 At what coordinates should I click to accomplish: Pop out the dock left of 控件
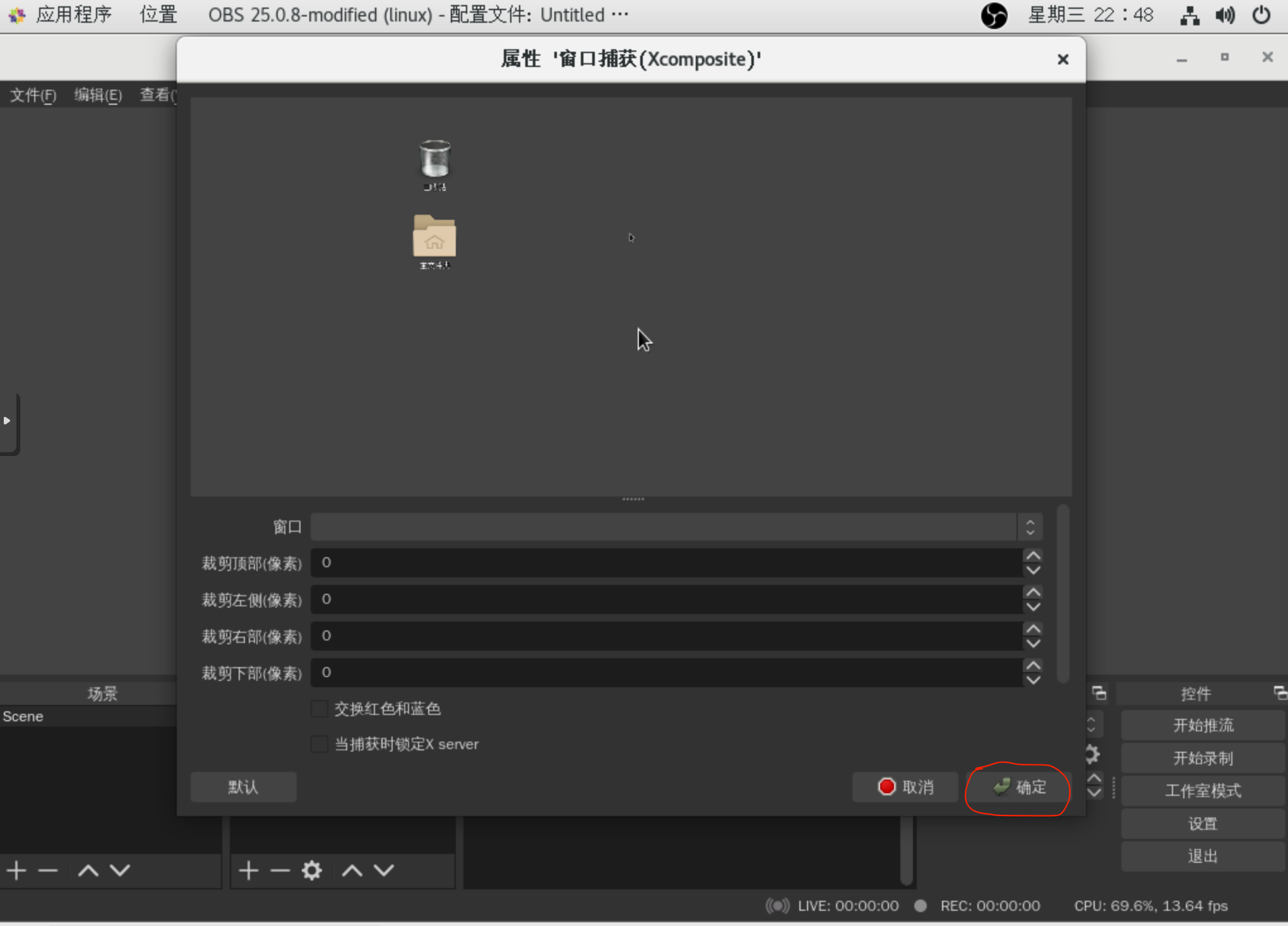pos(1099,693)
